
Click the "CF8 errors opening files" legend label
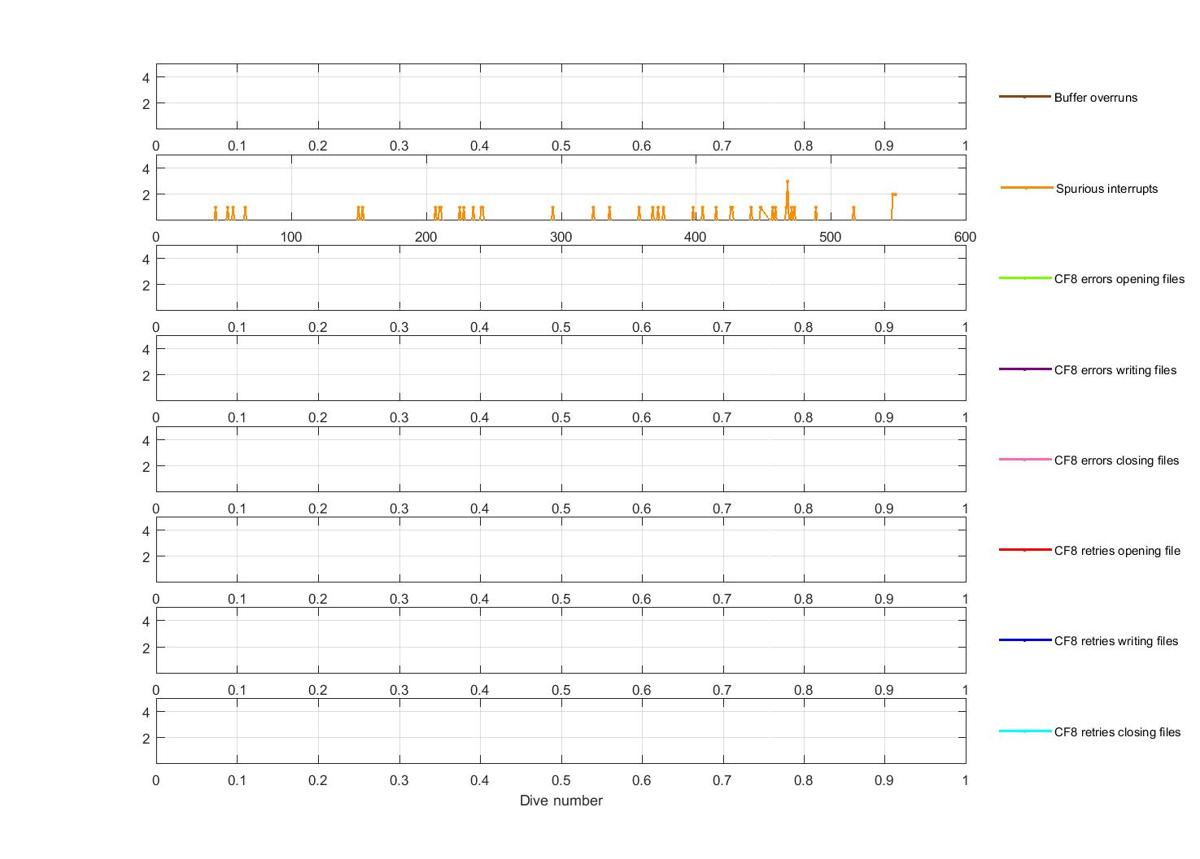[1119, 279]
